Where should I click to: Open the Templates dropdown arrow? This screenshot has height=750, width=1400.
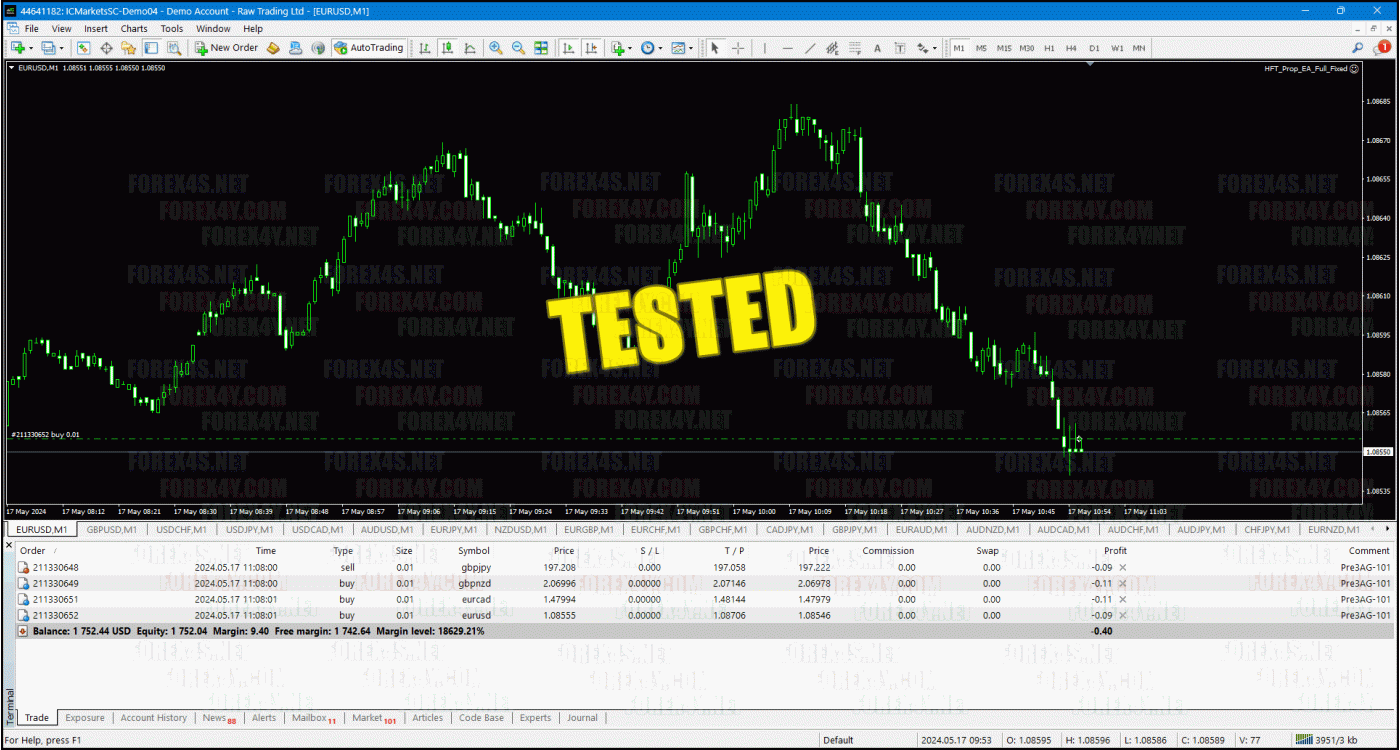coord(692,48)
